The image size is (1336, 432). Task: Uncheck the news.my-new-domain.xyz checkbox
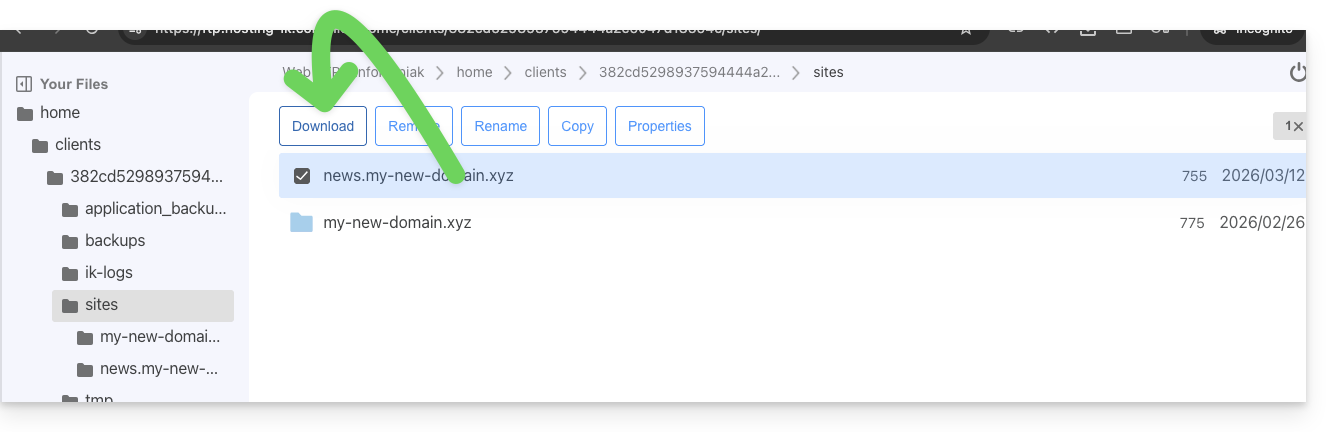301,176
